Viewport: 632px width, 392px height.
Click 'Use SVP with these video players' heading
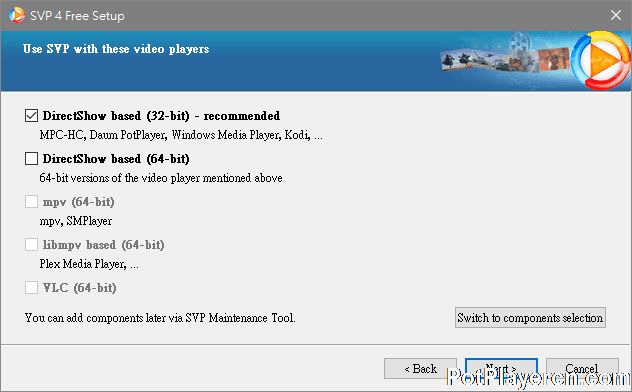(x=116, y=49)
